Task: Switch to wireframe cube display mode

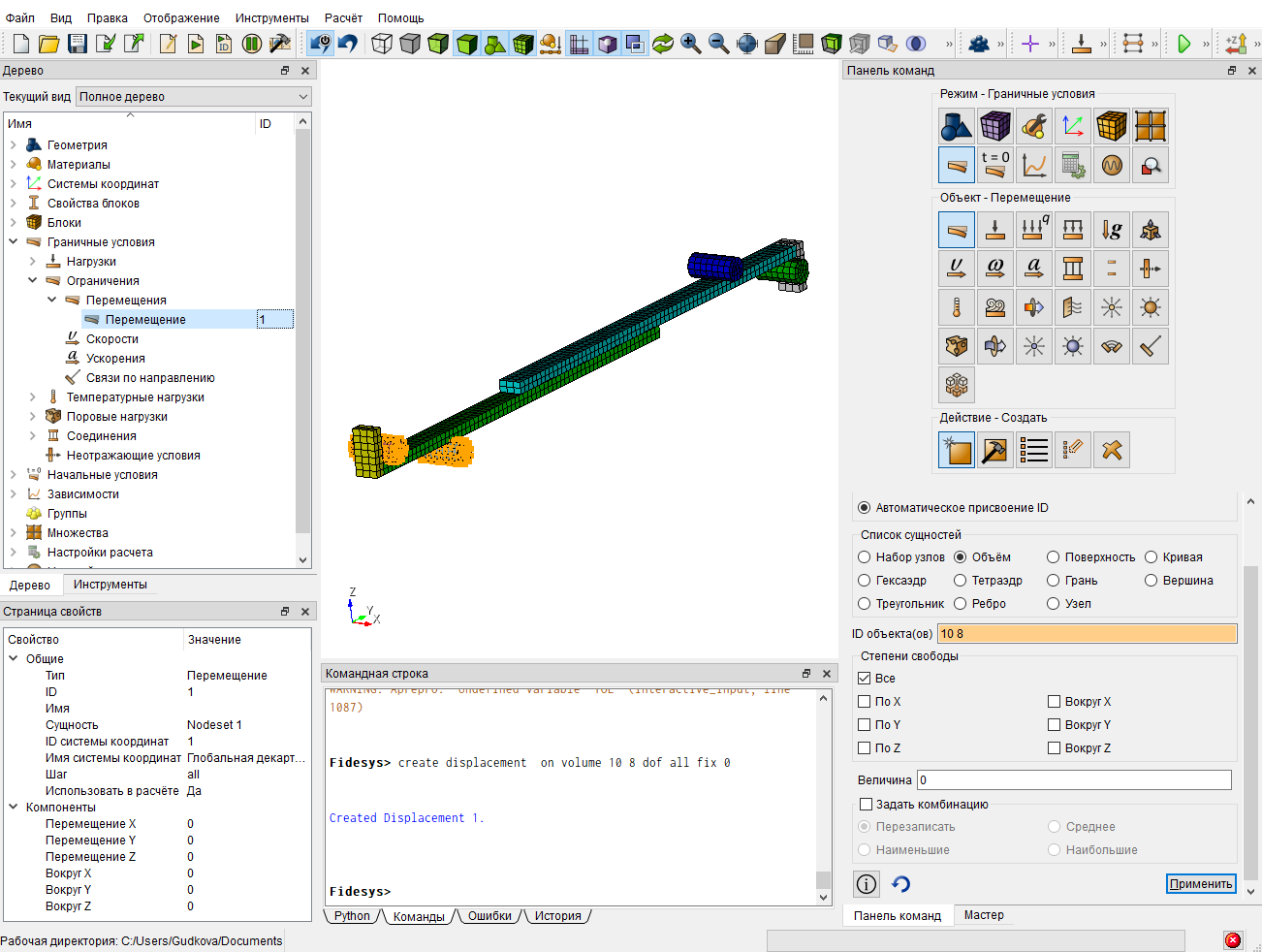Action: tap(382, 44)
